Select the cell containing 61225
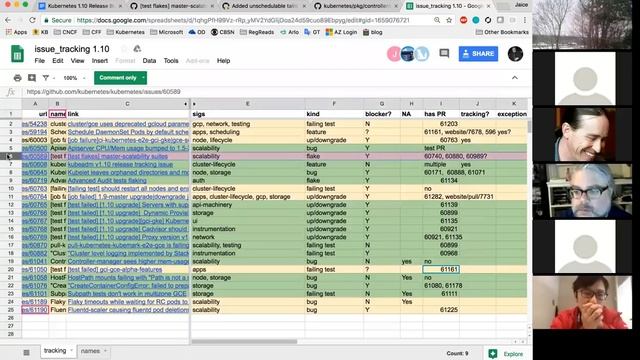 pos(441,310)
